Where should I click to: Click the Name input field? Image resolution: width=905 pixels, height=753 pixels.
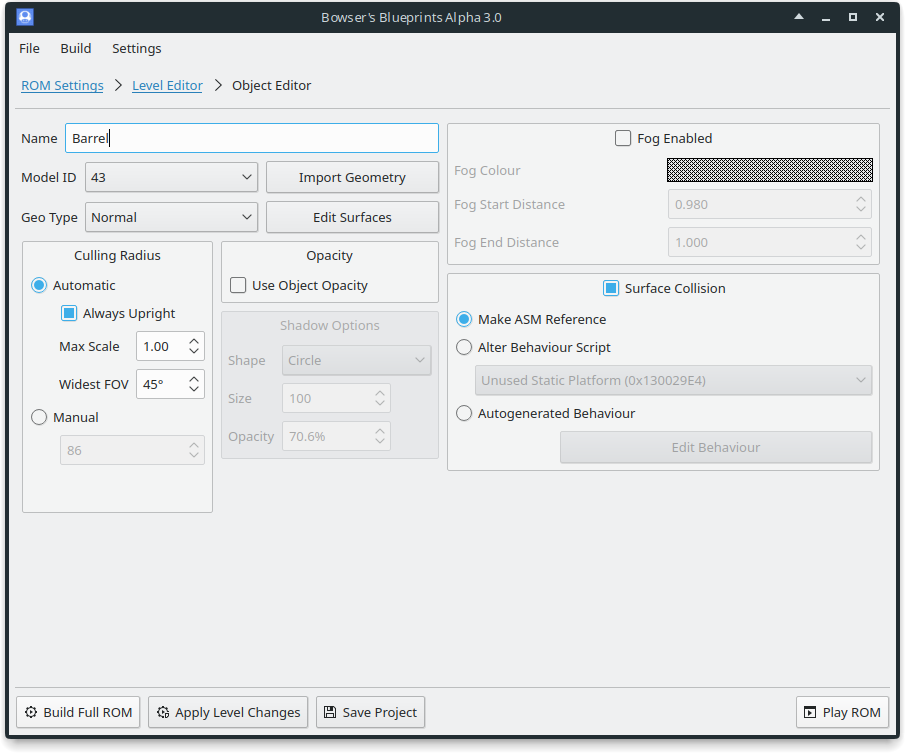point(252,138)
